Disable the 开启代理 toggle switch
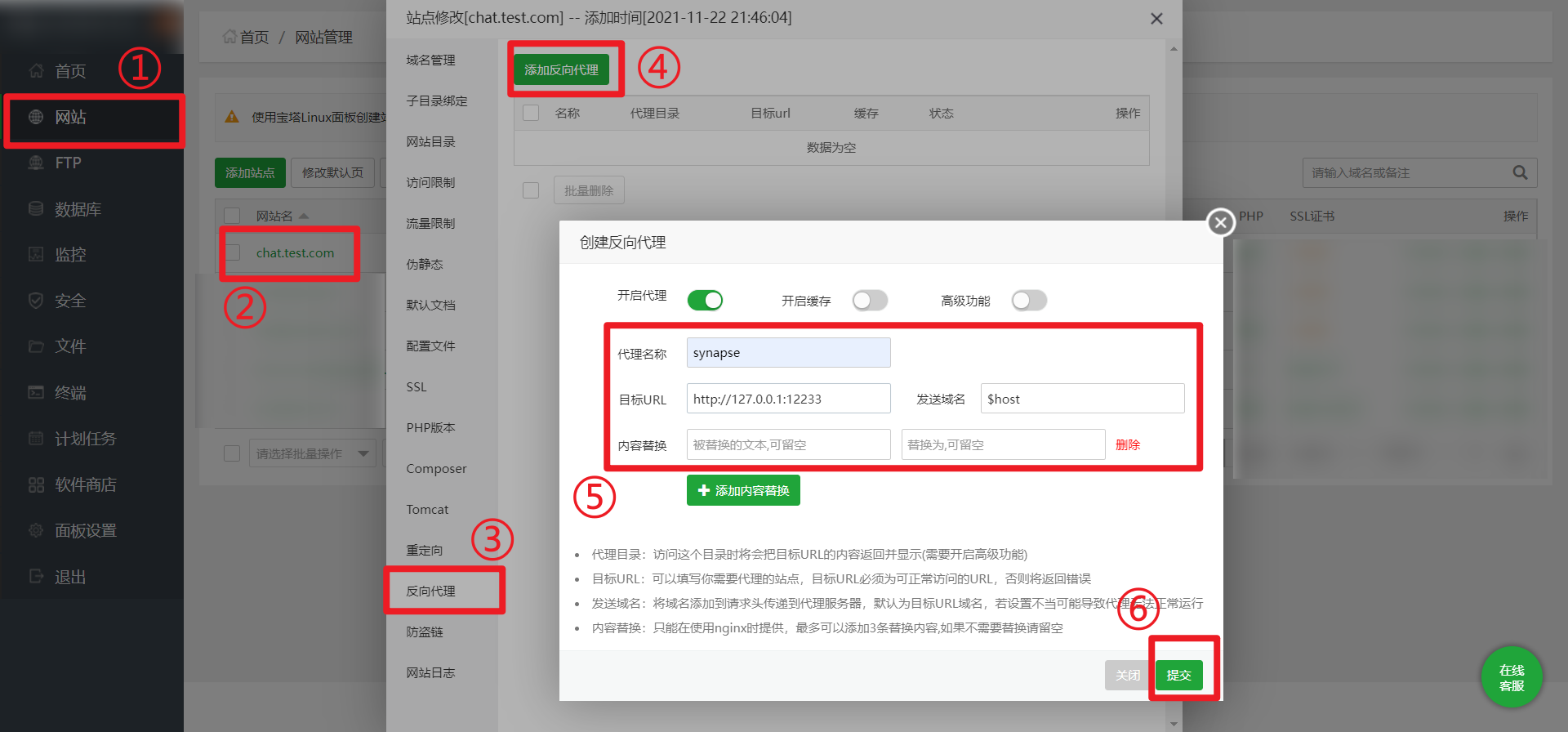Screen dimensions: 1568x732 click(705, 301)
